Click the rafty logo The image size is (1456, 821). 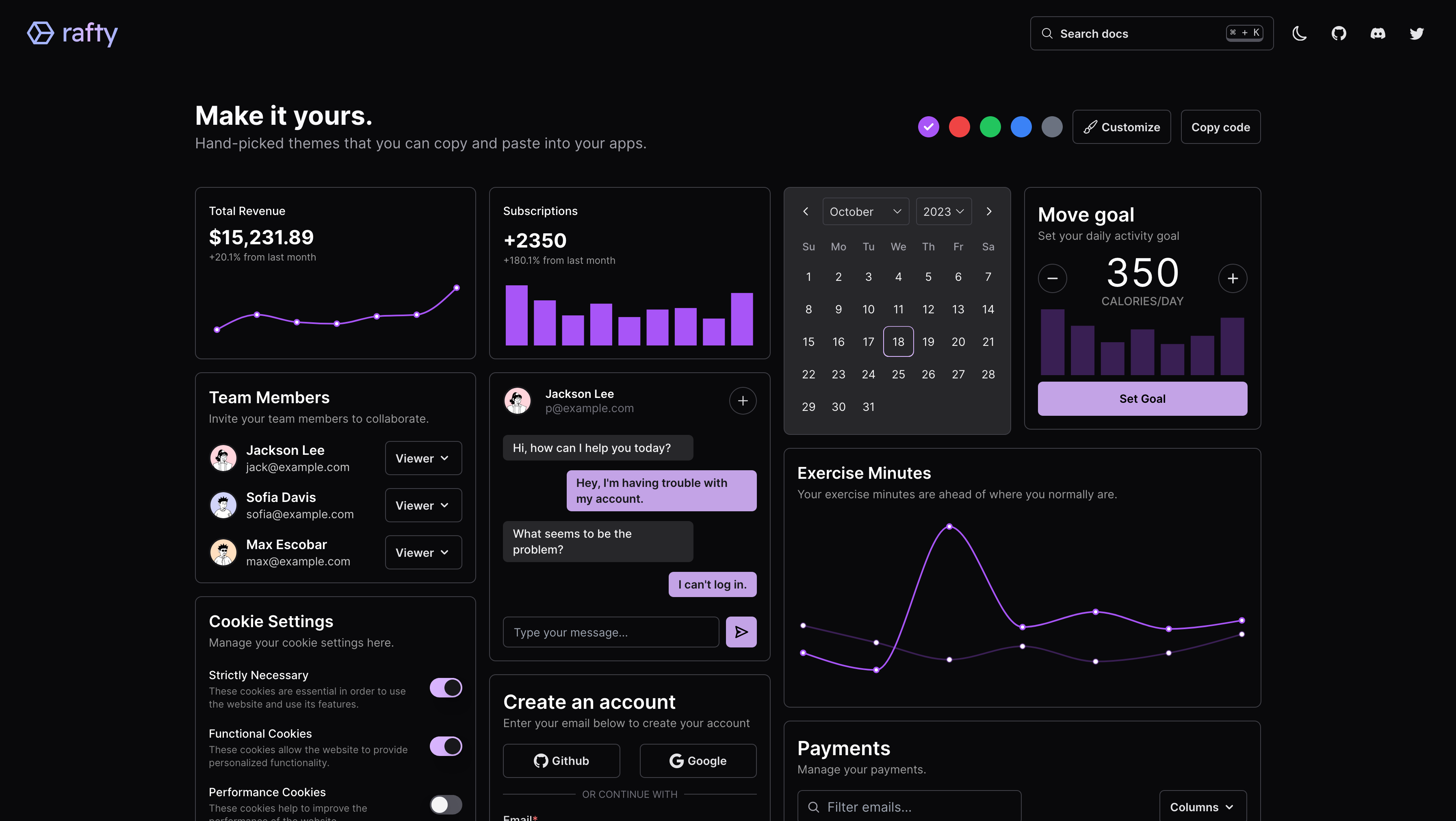coord(72,33)
